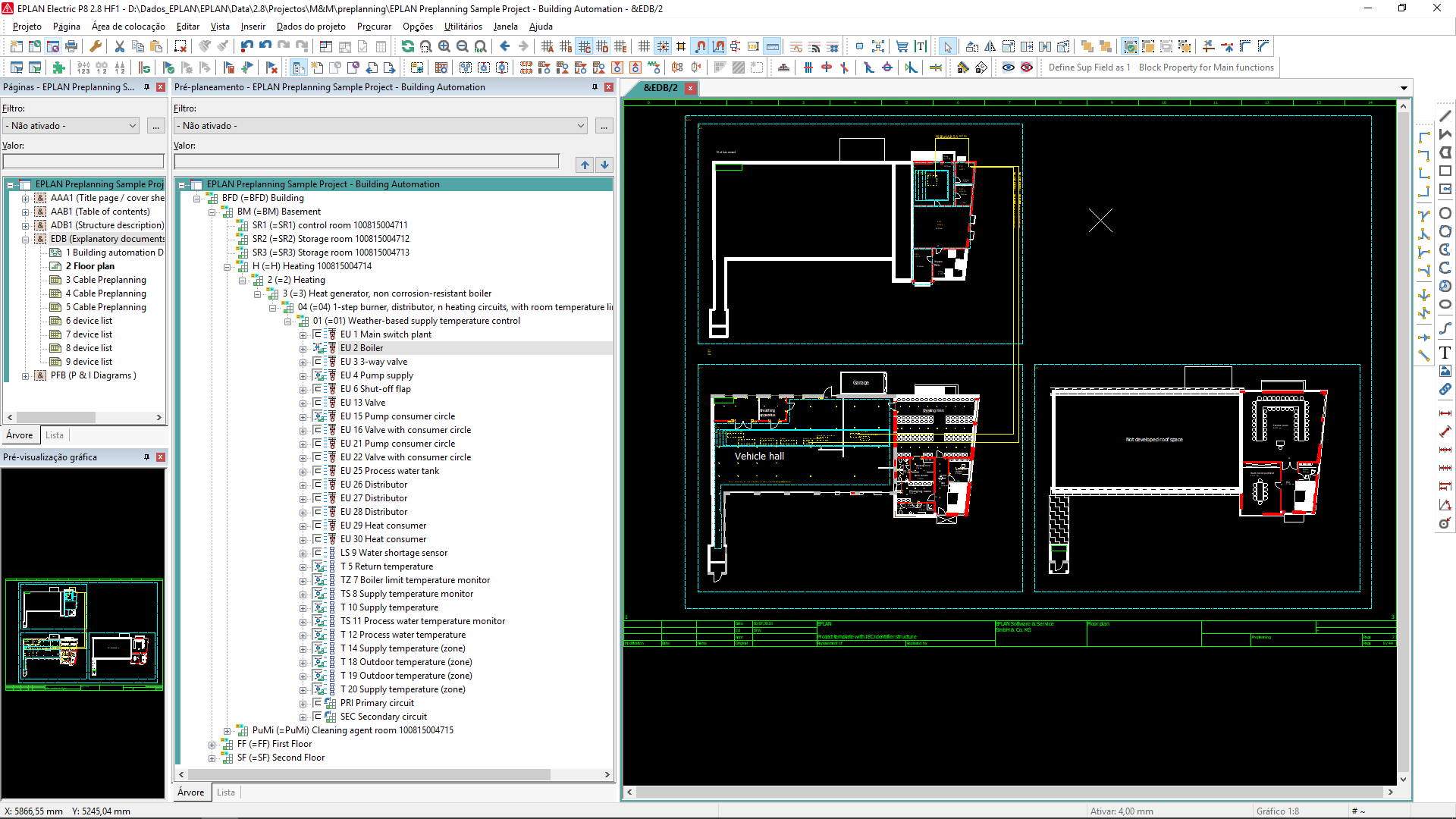Click the ellipsis button beside Pré-planeamento filter
This screenshot has height=819, width=1456.
604,126
